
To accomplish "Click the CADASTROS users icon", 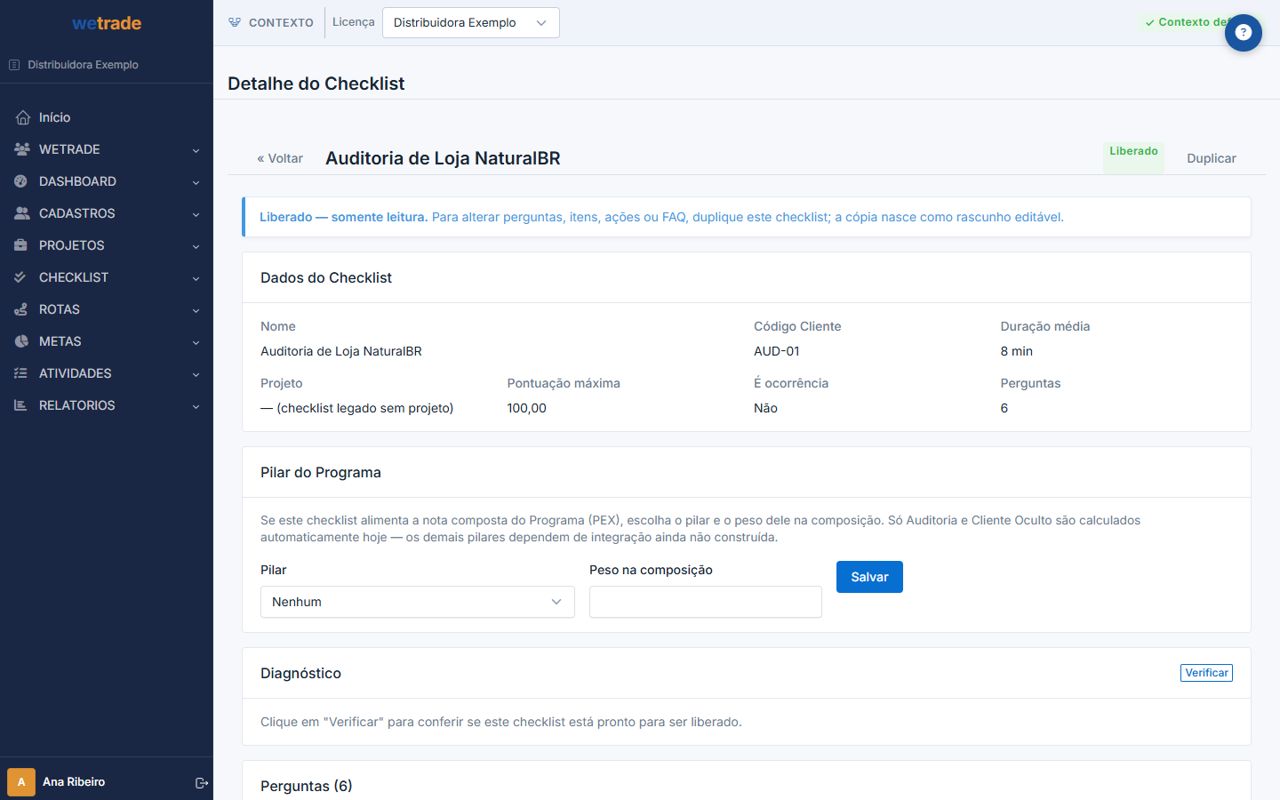I will (x=22, y=213).
